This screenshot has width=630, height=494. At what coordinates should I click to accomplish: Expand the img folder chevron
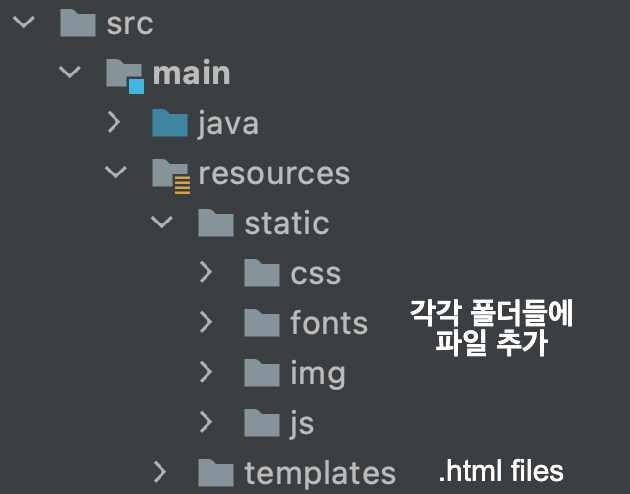pyautogui.click(x=206, y=372)
